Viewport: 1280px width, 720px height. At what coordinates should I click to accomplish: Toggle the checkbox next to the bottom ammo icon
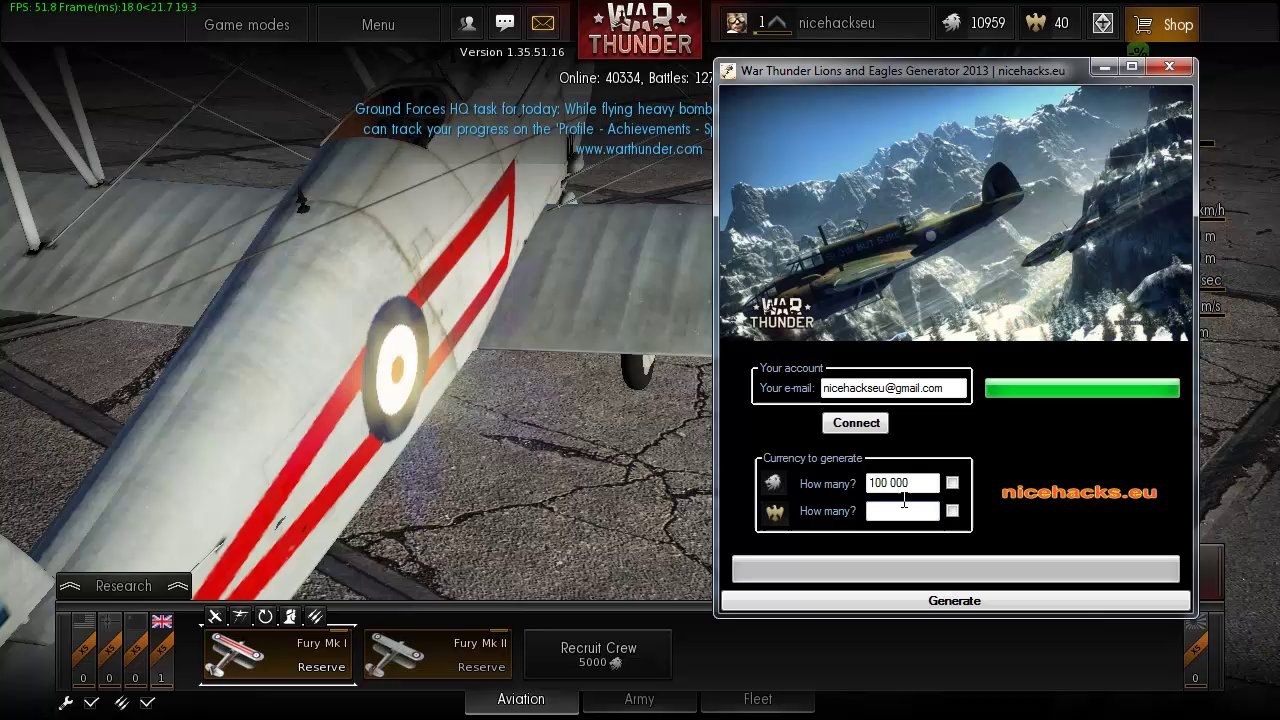(147, 703)
